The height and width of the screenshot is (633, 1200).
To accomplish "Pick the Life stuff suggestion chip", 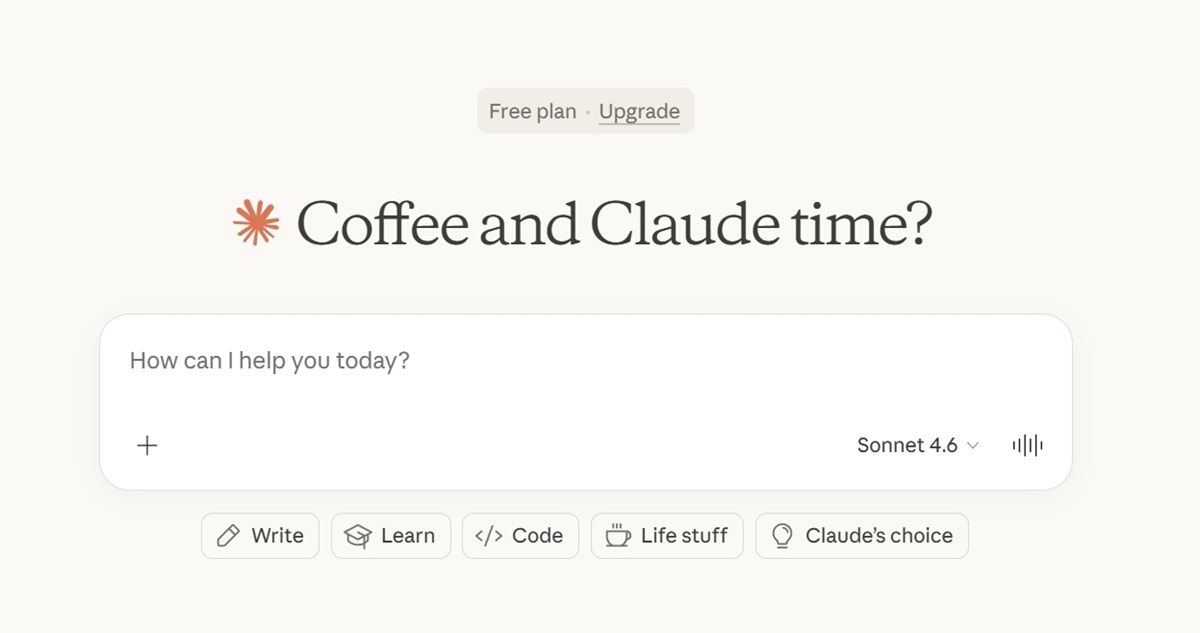I will tap(667, 536).
